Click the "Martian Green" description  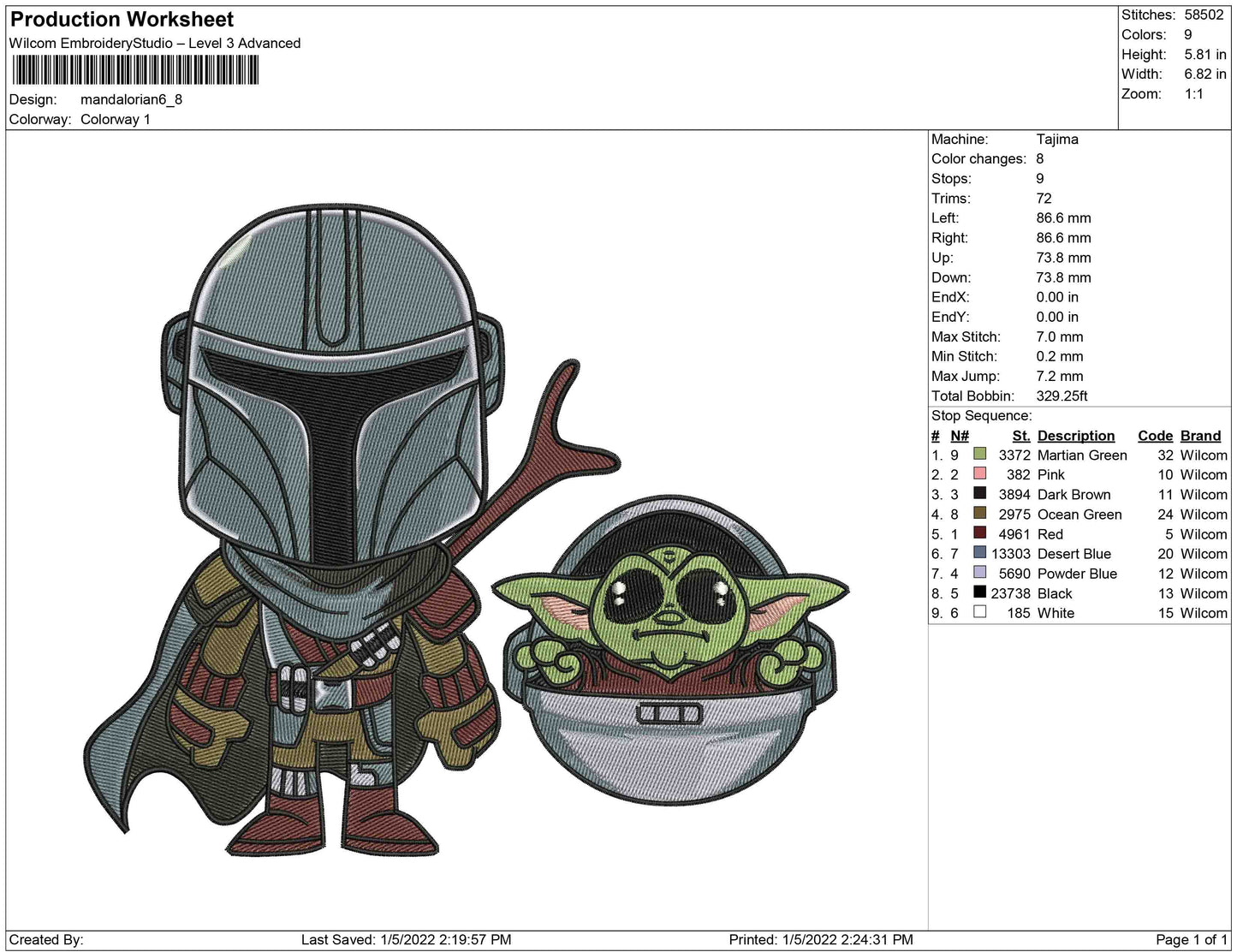click(x=1082, y=455)
